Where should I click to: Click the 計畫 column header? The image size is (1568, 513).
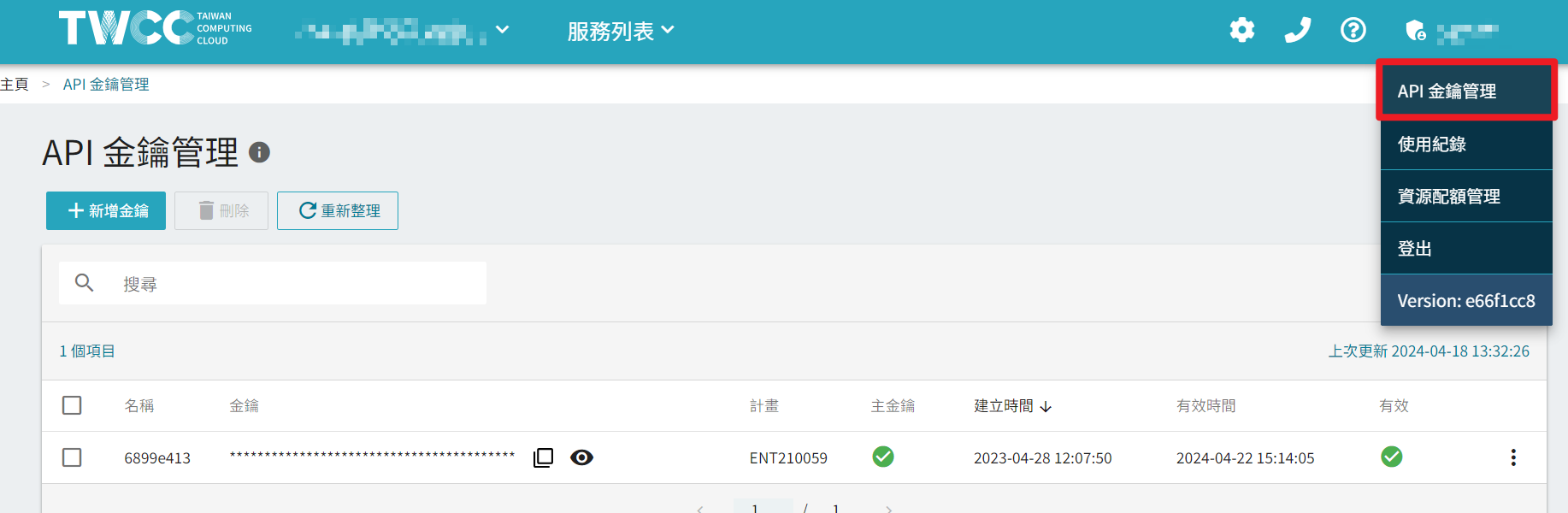tap(764, 405)
